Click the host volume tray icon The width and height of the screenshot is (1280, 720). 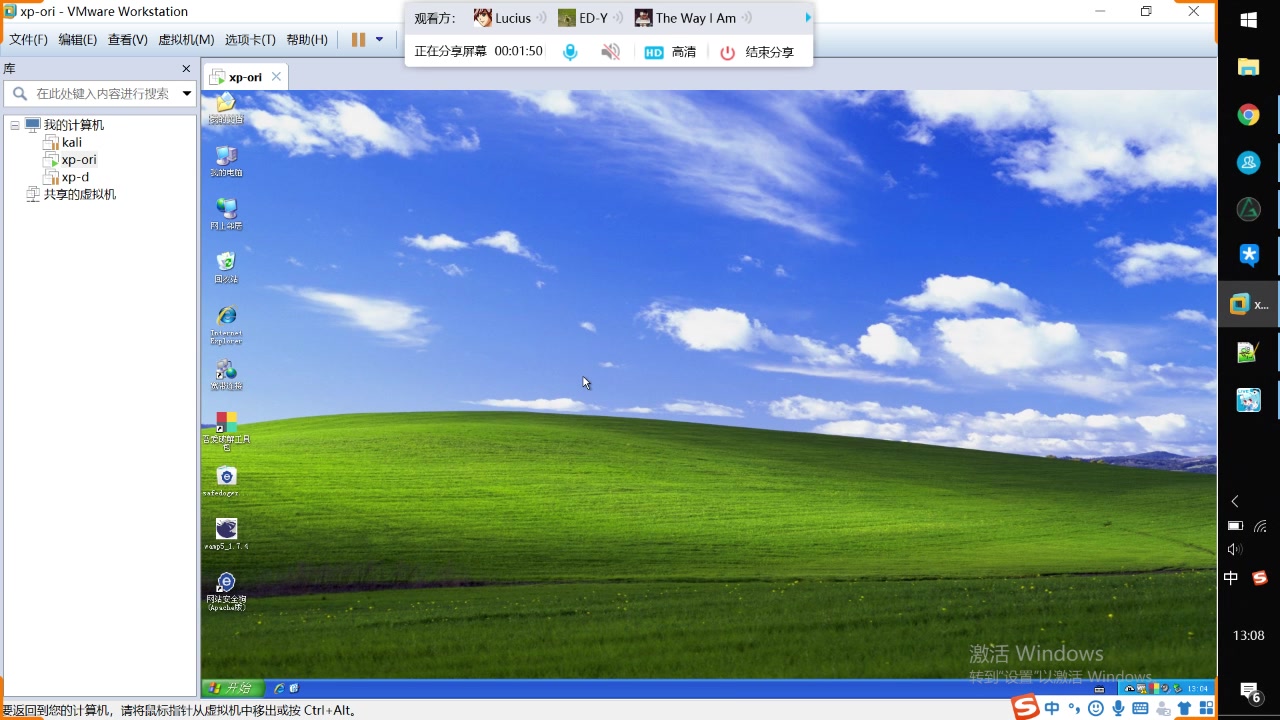(1235, 549)
